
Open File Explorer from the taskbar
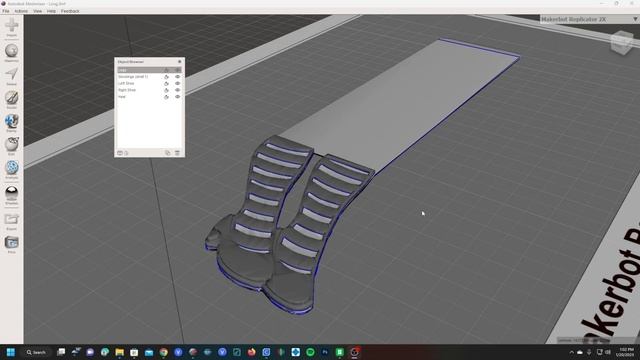click(119, 352)
